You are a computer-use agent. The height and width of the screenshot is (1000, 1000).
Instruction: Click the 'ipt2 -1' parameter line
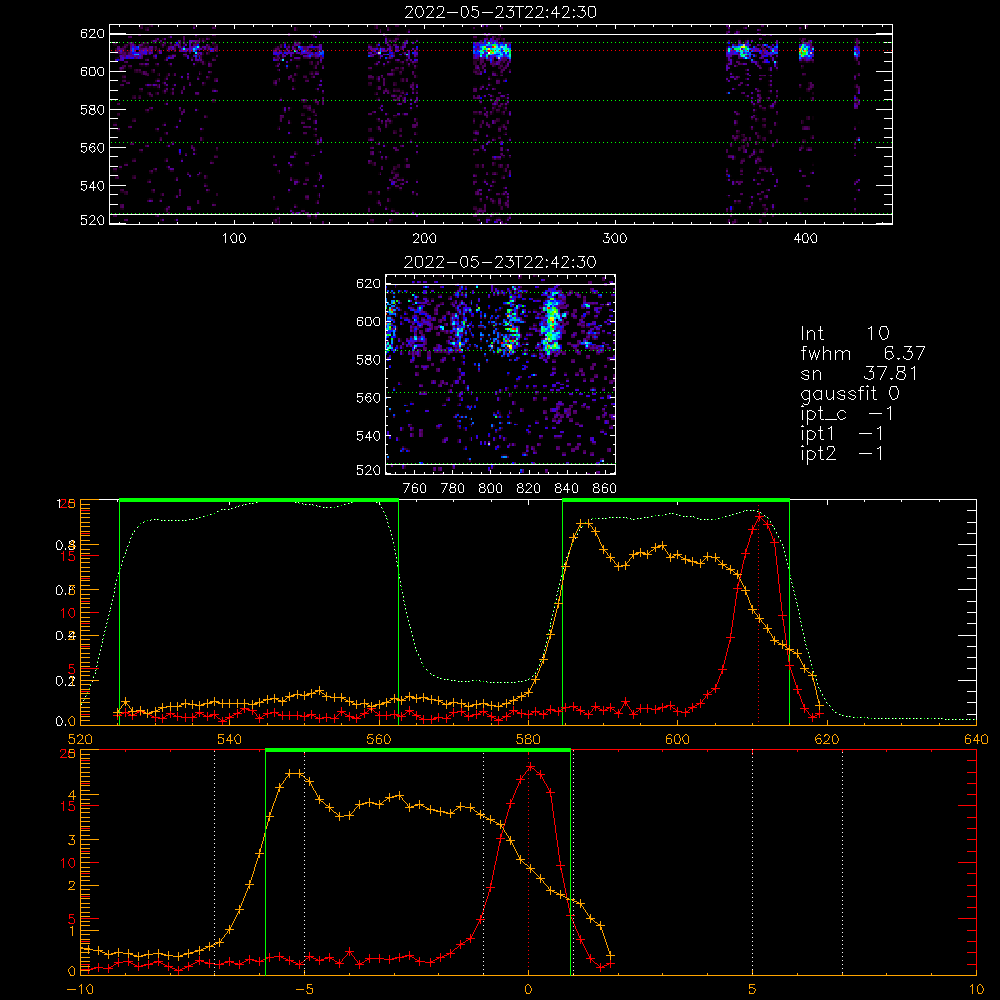tap(842, 453)
